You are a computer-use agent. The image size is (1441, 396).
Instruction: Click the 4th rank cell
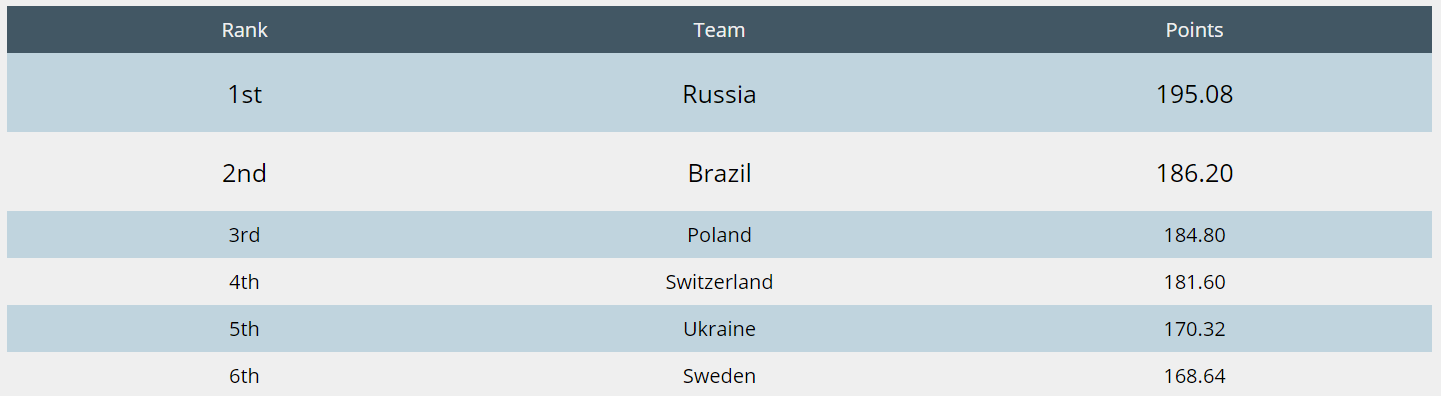tap(245, 282)
